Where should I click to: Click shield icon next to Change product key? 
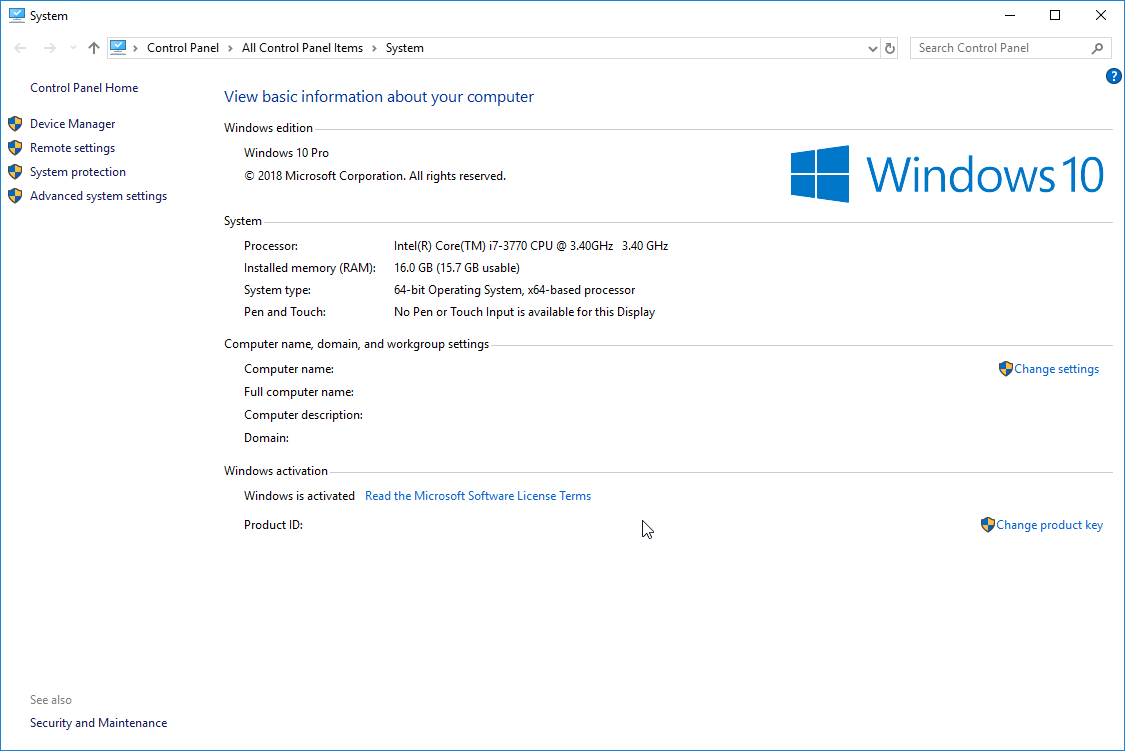(x=987, y=525)
